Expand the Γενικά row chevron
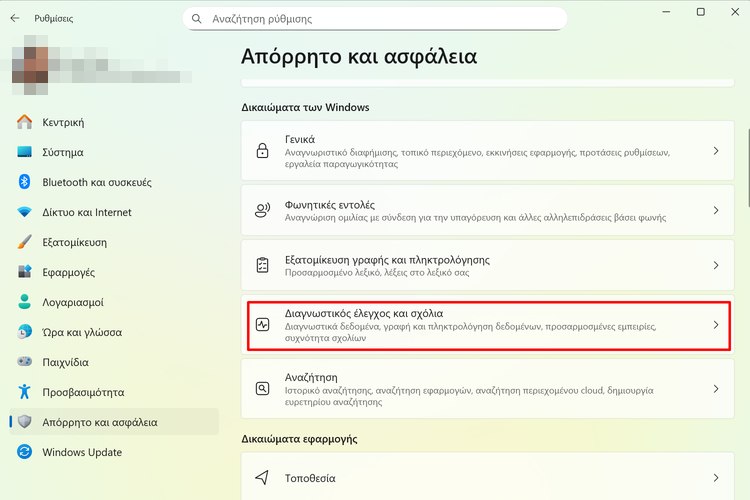 click(716, 151)
